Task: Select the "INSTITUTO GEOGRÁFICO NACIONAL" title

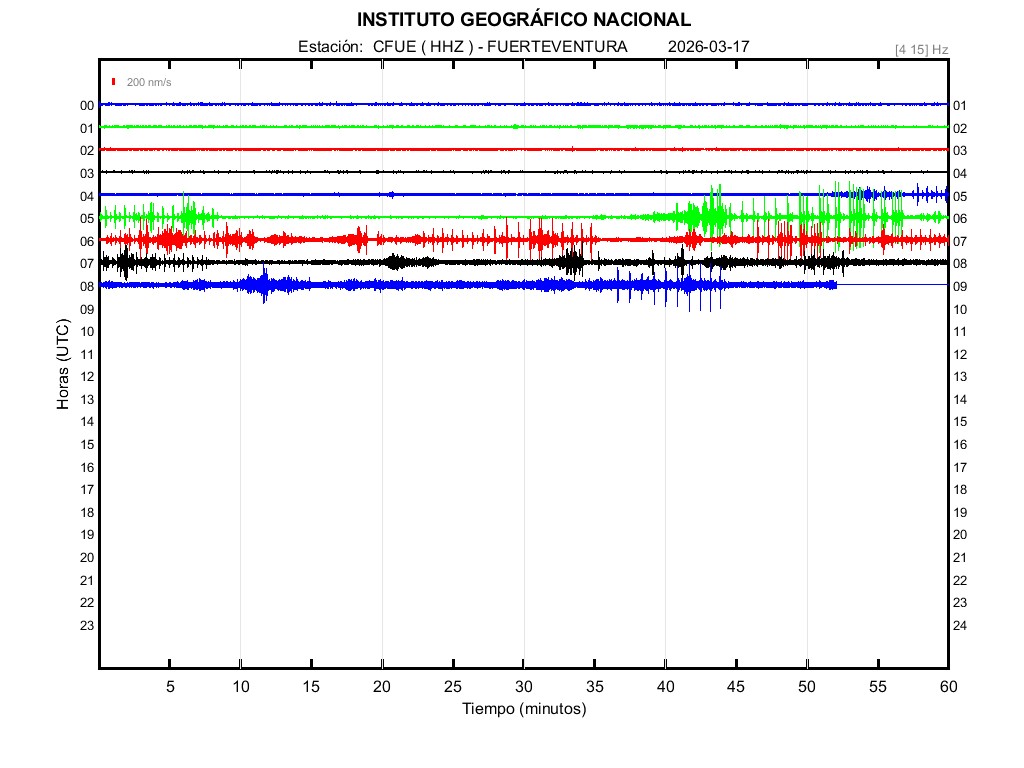Action: (523, 20)
